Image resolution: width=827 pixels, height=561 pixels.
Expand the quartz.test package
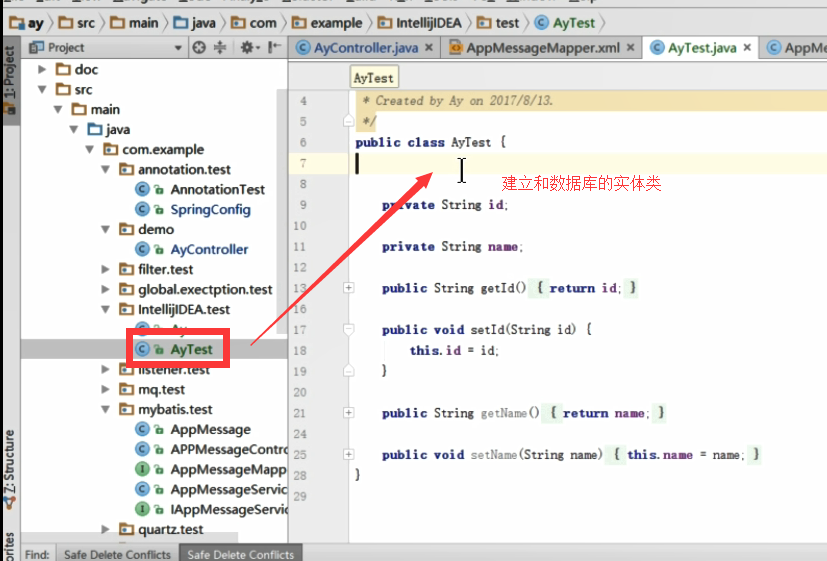click(105, 529)
